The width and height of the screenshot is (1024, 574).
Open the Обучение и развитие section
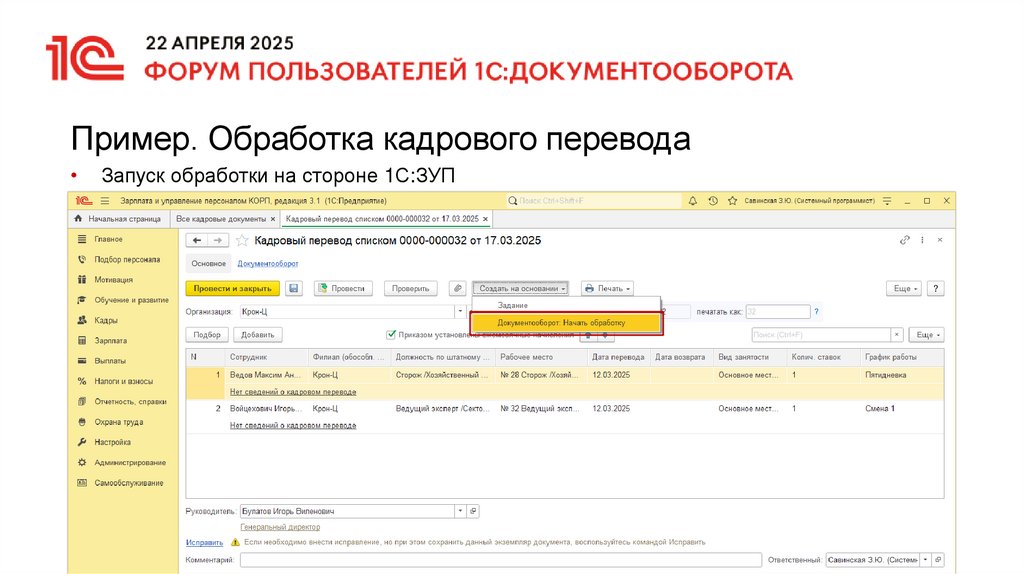(131, 300)
